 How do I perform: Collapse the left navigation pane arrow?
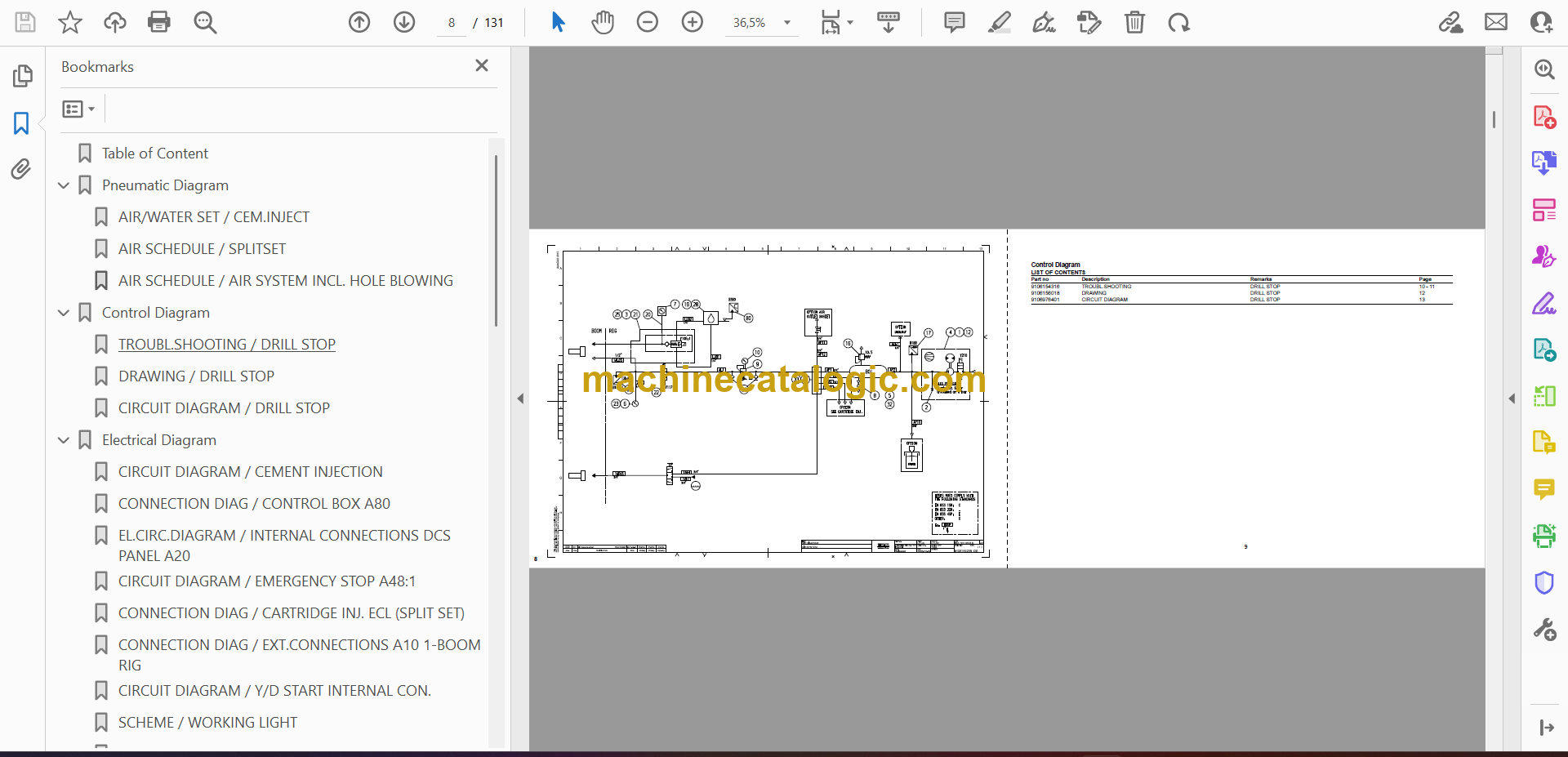[x=520, y=399]
